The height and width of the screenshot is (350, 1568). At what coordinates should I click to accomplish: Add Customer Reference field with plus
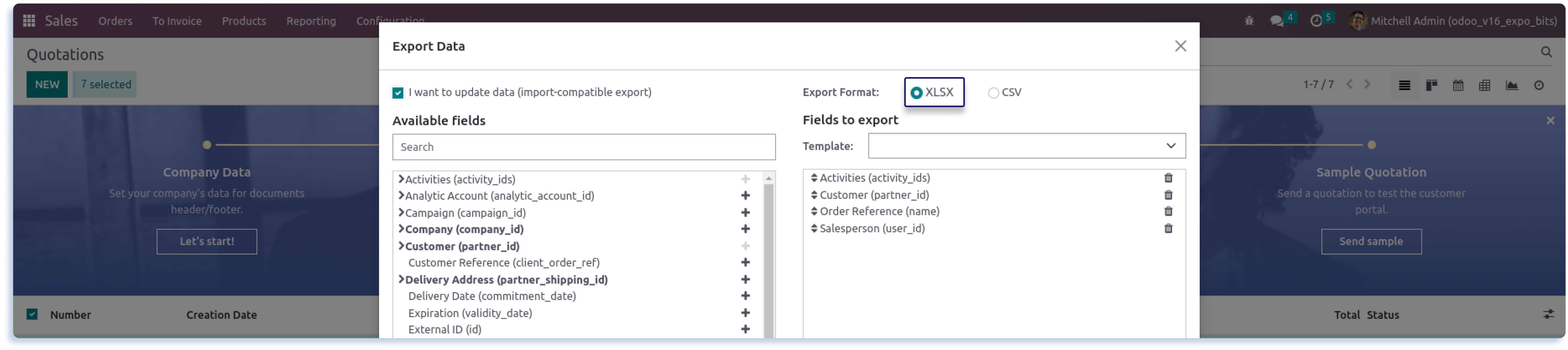click(746, 263)
